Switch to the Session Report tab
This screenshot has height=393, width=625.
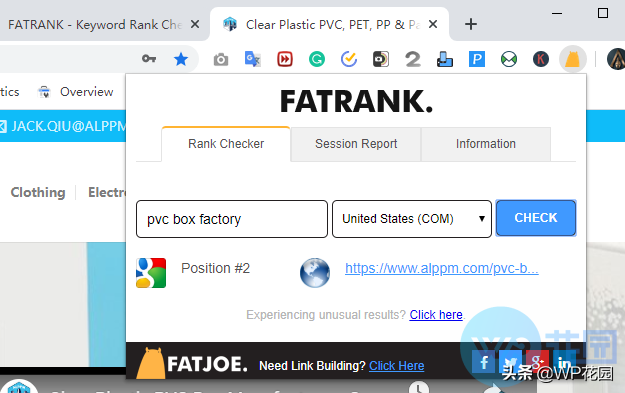[356, 144]
